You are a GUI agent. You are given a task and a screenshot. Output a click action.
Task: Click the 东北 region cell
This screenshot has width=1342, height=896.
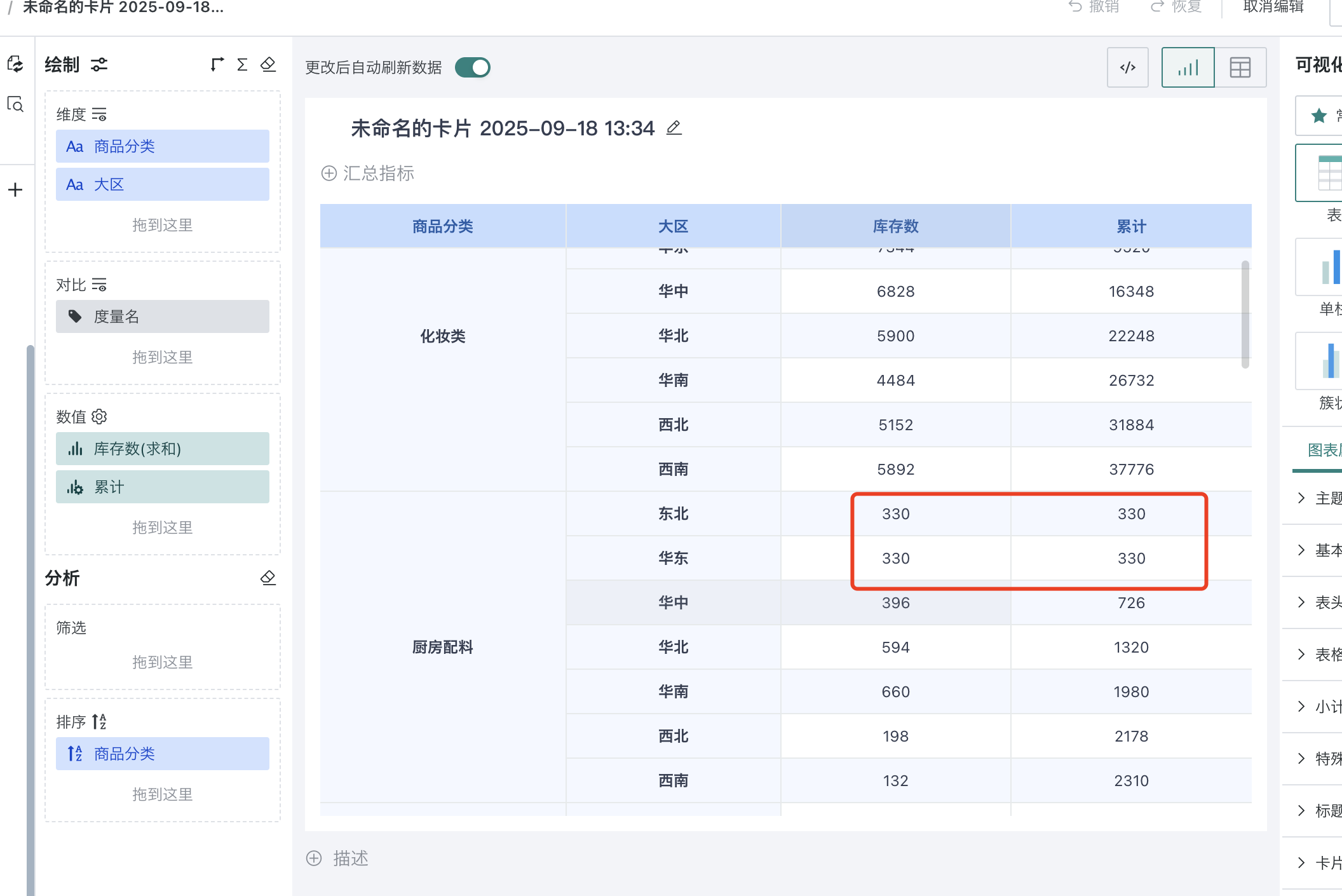pos(674,513)
